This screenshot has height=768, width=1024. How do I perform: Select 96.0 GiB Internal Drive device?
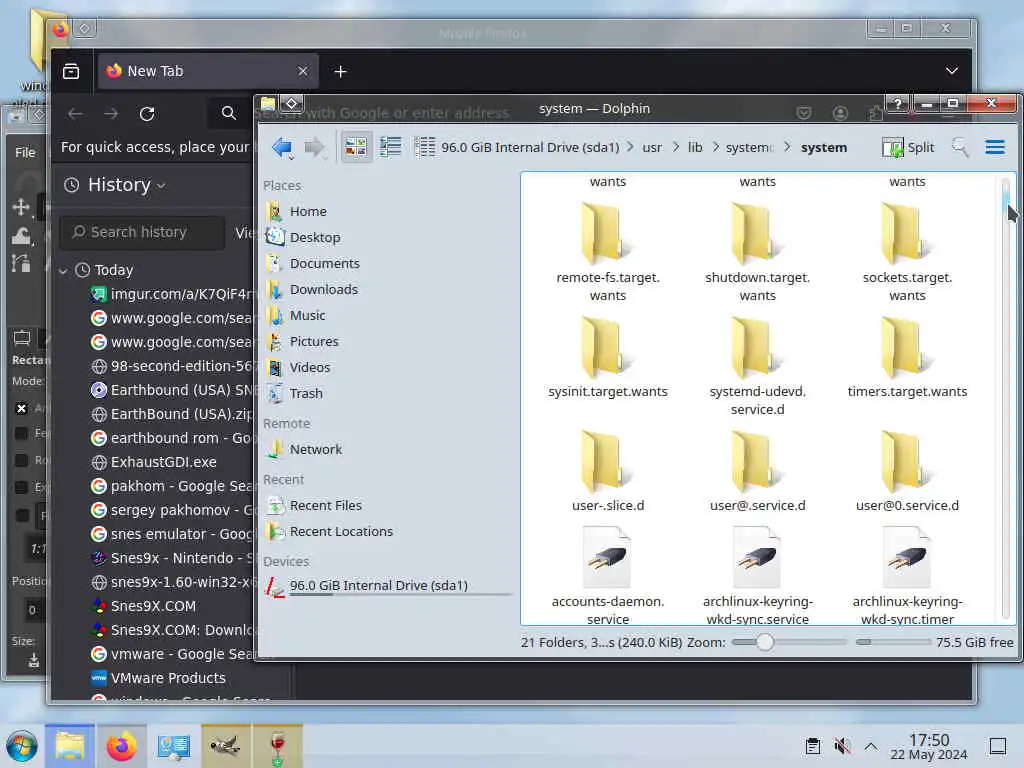click(389, 586)
